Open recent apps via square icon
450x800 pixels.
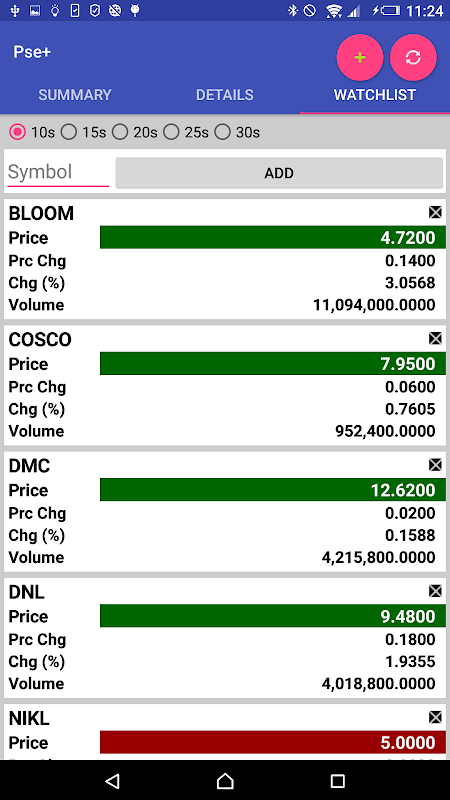pyautogui.click(x=337, y=780)
